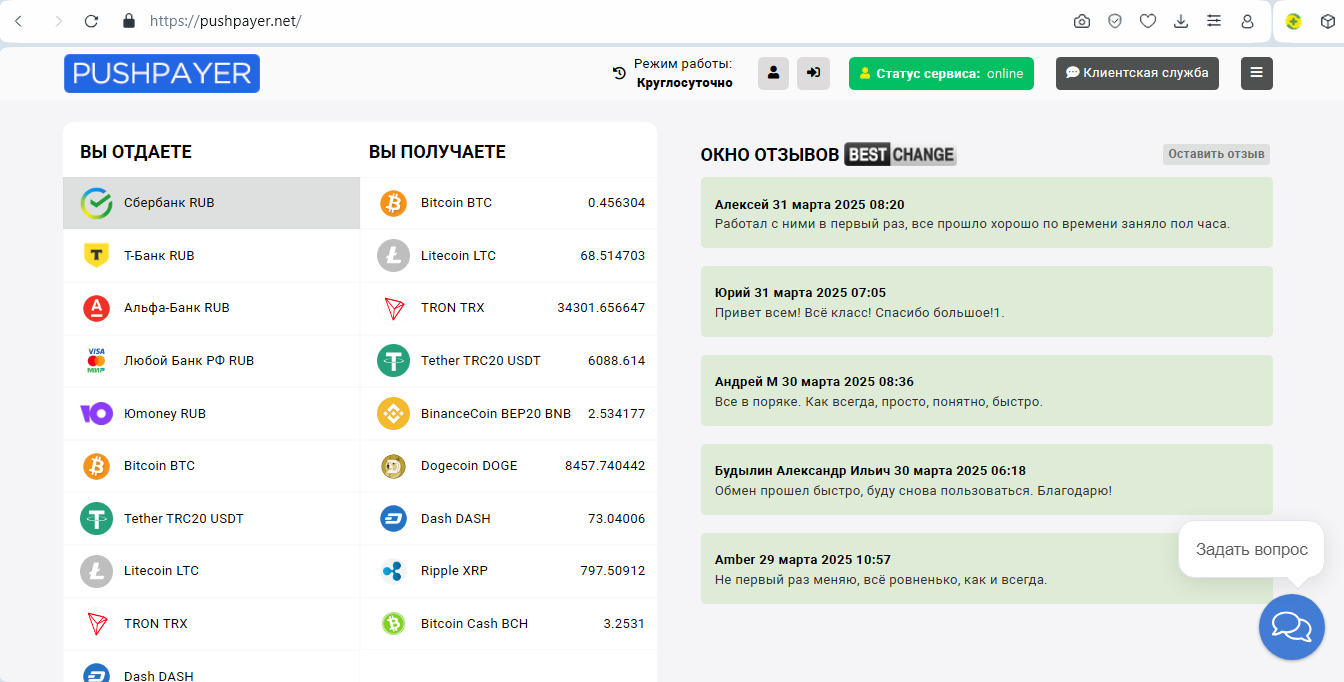Viewport: 1344px width, 682px height.
Task: Click the Статус сервиса online button
Action: coord(941,73)
